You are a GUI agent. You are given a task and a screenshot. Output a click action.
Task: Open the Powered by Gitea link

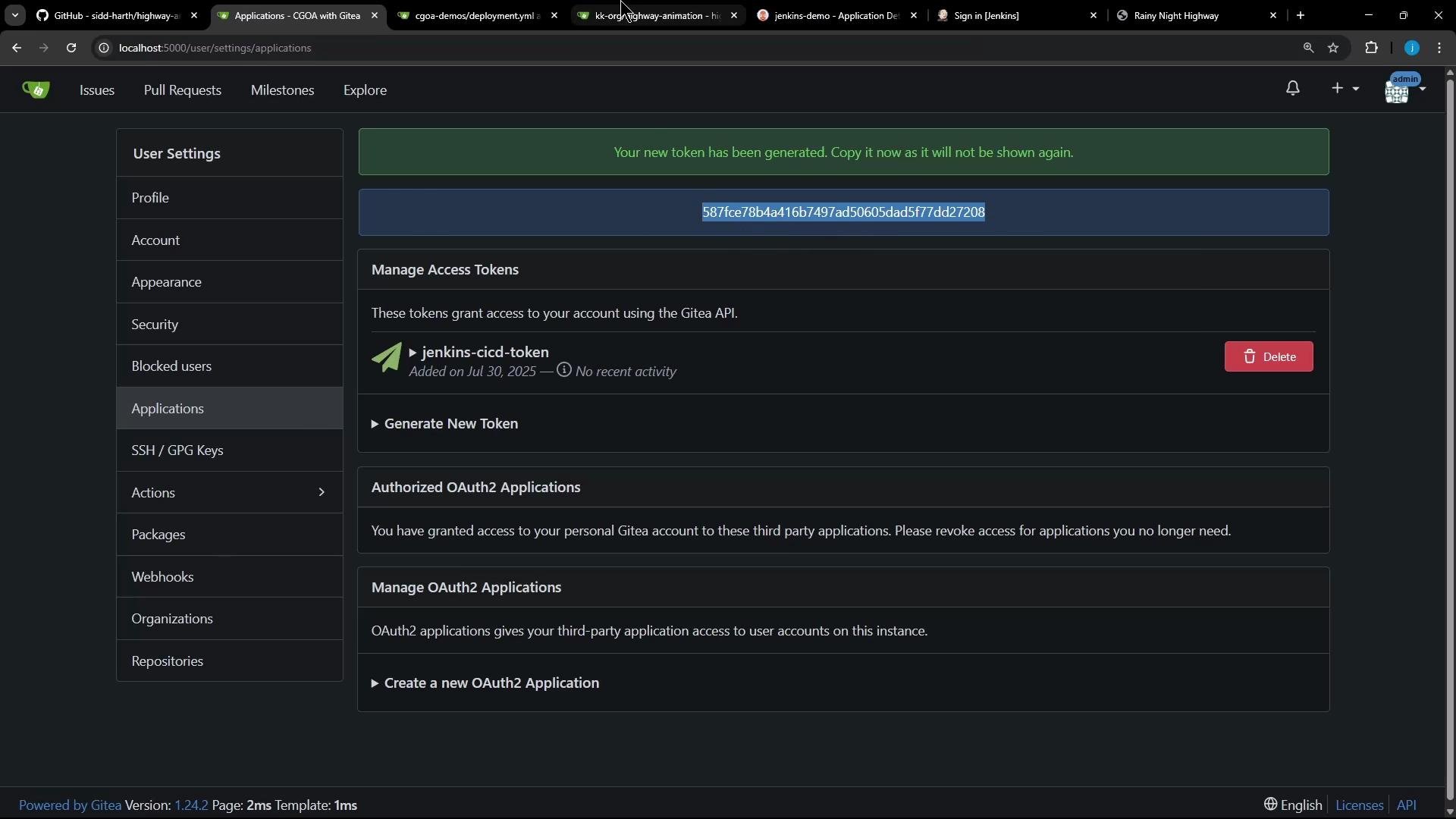pyautogui.click(x=70, y=805)
